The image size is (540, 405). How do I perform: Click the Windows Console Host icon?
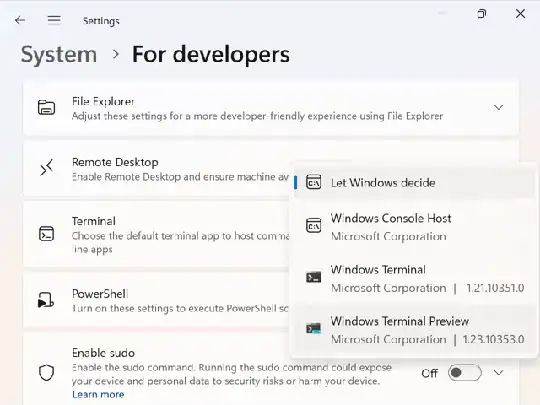pyautogui.click(x=313, y=226)
